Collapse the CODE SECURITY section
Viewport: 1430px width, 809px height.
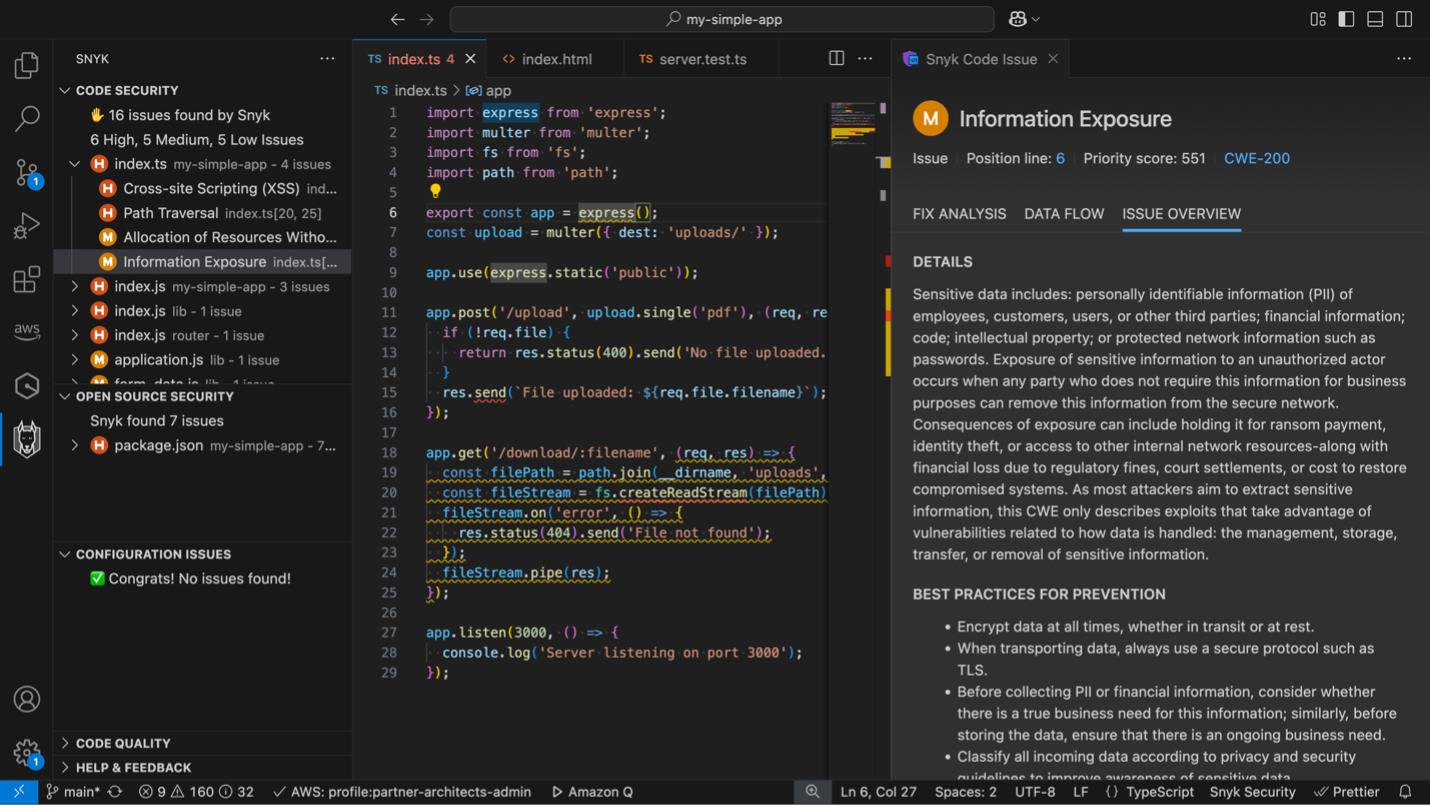click(x=66, y=90)
